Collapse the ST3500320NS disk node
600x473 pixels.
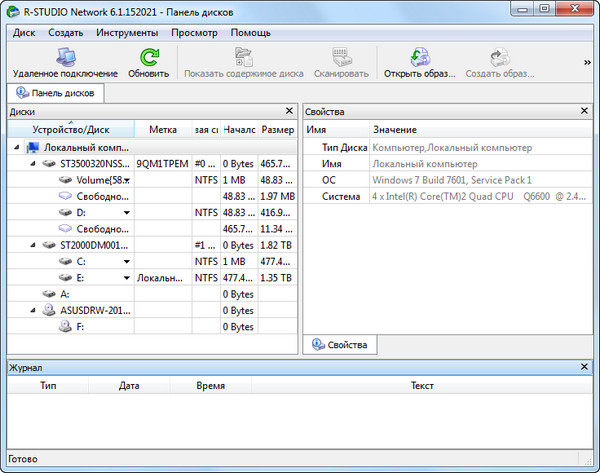33,163
